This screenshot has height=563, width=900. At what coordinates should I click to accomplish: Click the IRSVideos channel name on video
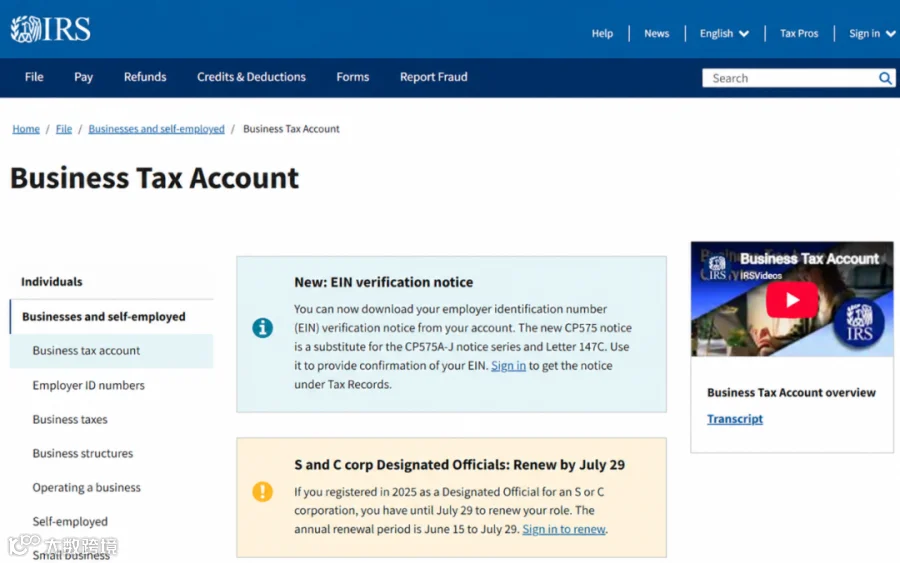tap(761, 275)
